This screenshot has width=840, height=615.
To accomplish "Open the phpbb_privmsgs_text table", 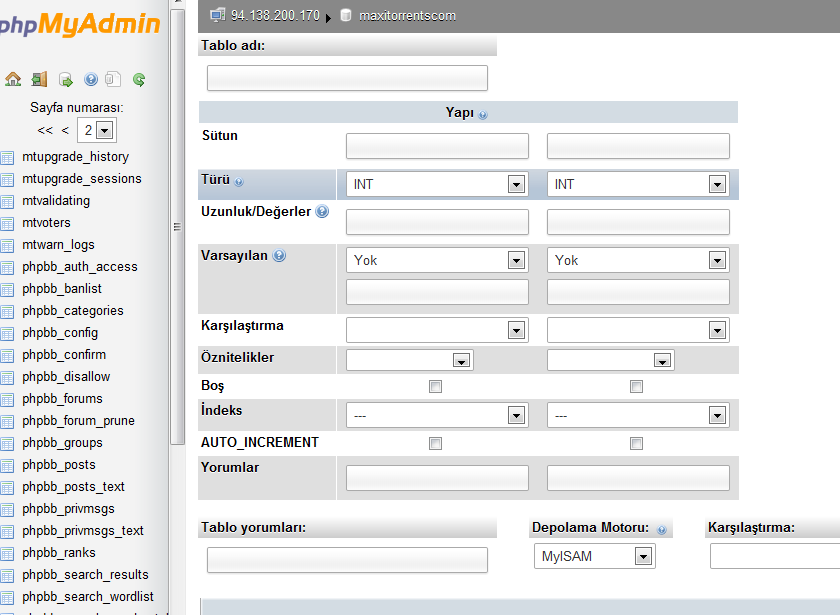I will tap(82, 531).
